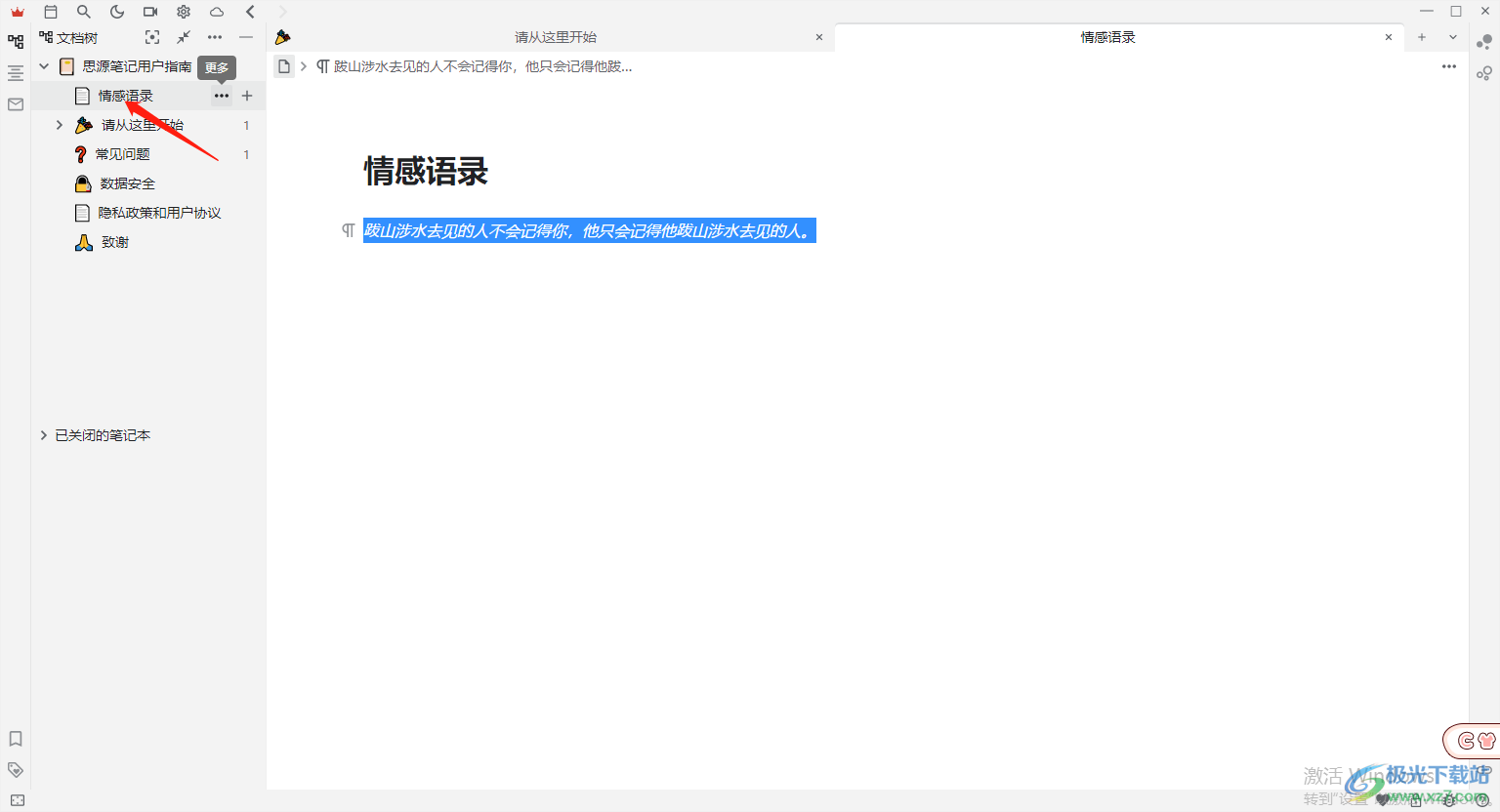Collapse the 思源笔记用户指南 notebook
1500x812 pixels.
coord(44,66)
